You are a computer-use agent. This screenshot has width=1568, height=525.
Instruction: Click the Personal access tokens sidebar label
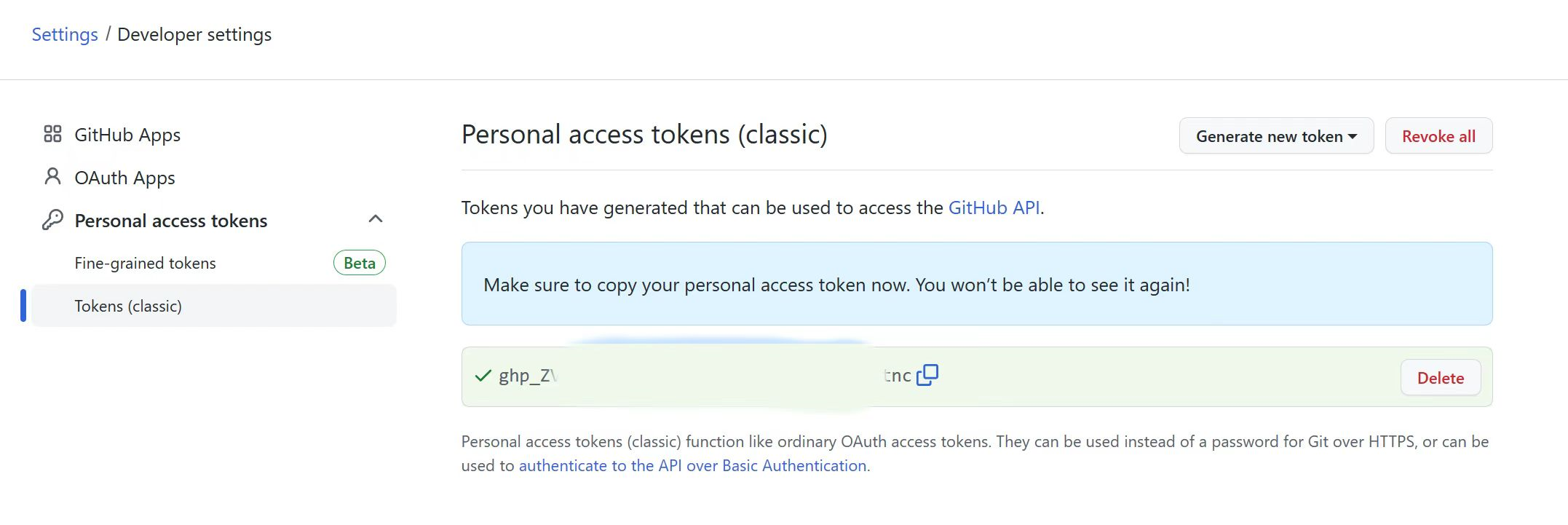[x=171, y=221]
